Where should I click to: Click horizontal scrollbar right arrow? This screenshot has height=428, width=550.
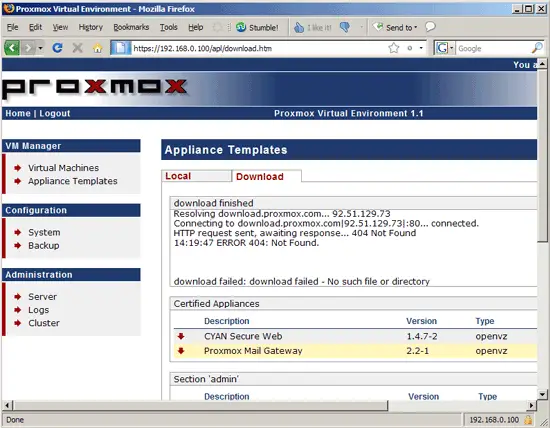tap(532, 406)
